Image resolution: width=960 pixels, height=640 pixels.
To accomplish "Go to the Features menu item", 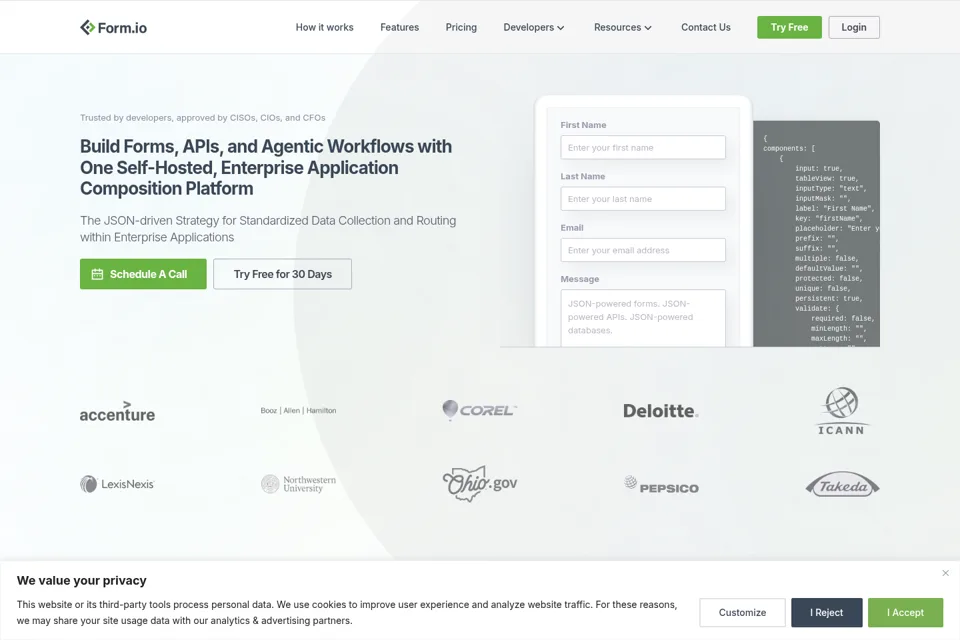I will click(399, 28).
